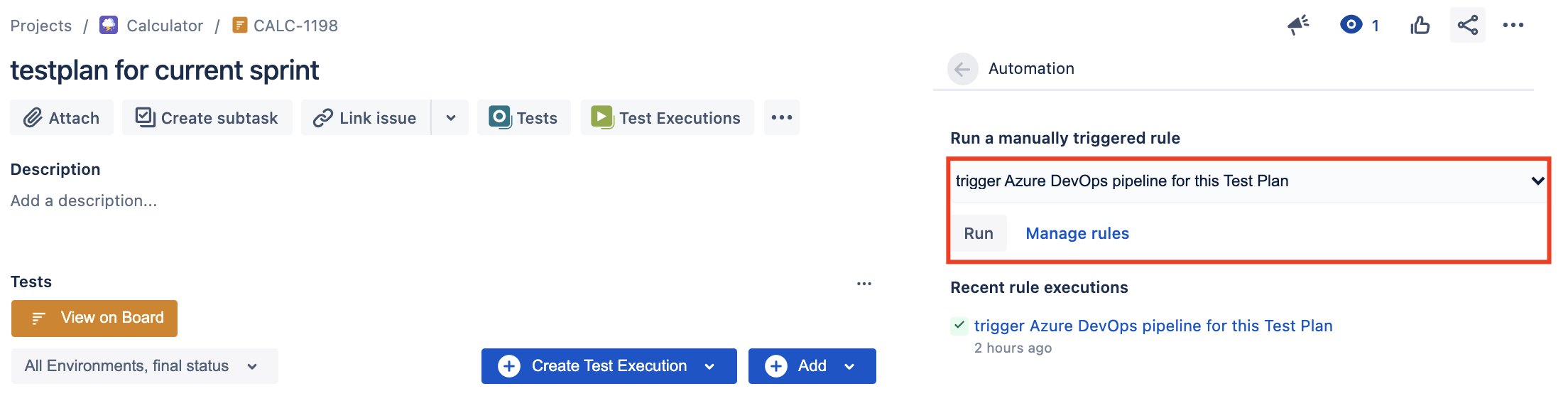The image size is (1568, 401).
Task: Expand the Link issue dropdown arrow
Action: pyautogui.click(x=450, y=117)
